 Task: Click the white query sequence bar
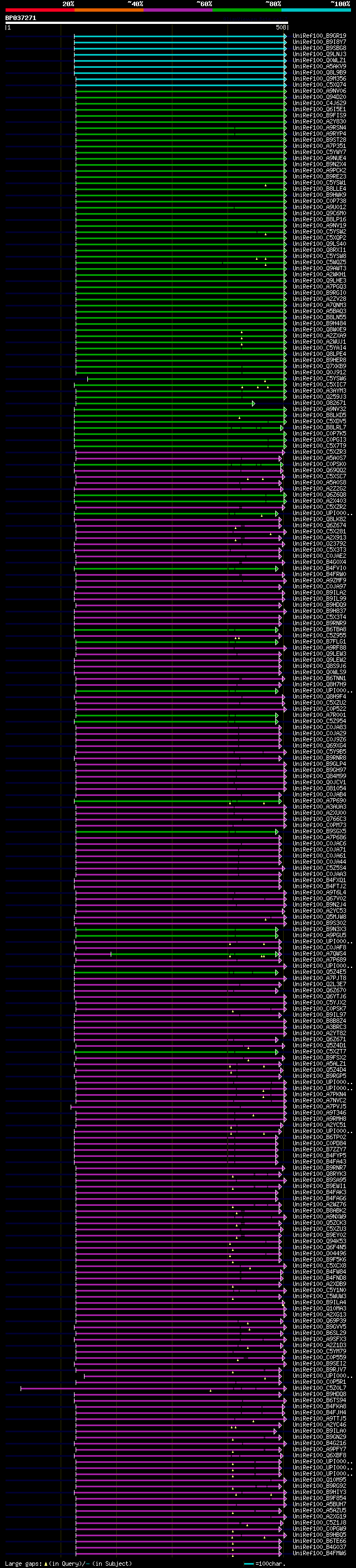tap(147, 23)
